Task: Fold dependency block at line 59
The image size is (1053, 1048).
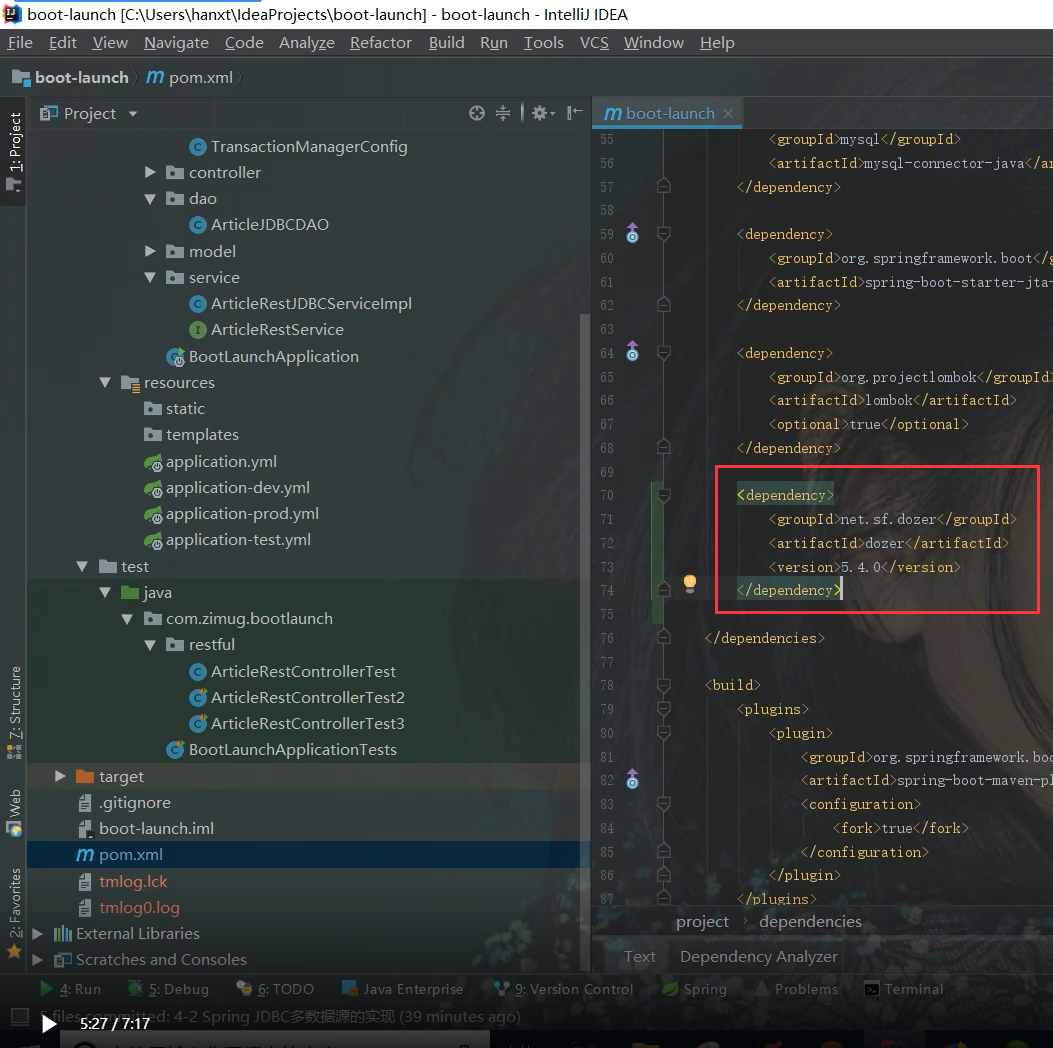Action: (x=663, y=234)
